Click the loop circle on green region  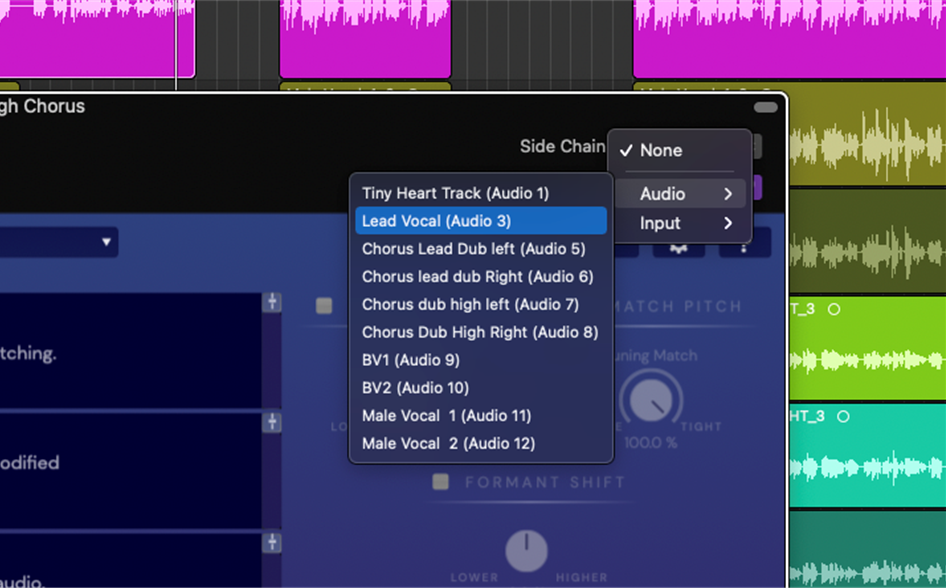tap(834, 309)
